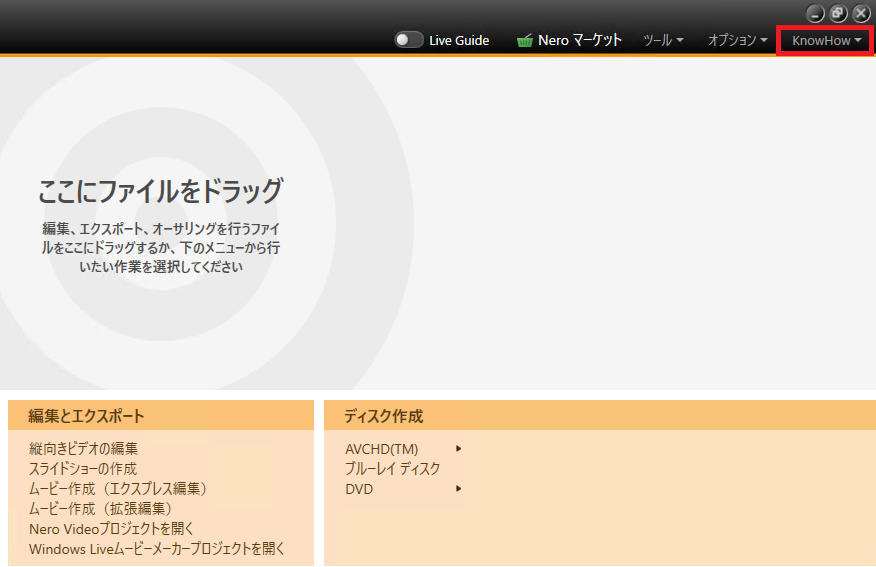Image resolution: width=876 pixels, height=567 pixels.
Task: Click the ここにファイルをドラッグ drop area heading
Action: point(161,191)
